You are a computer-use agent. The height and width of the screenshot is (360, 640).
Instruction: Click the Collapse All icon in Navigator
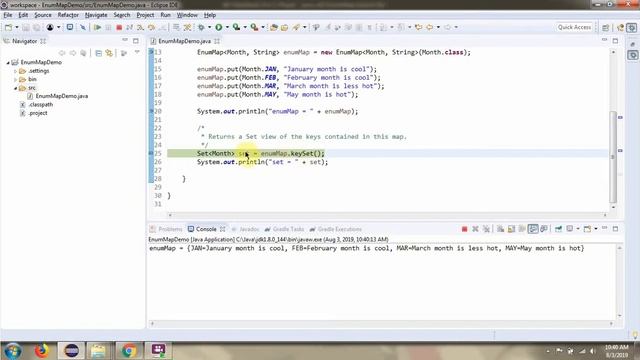[98, 53]
